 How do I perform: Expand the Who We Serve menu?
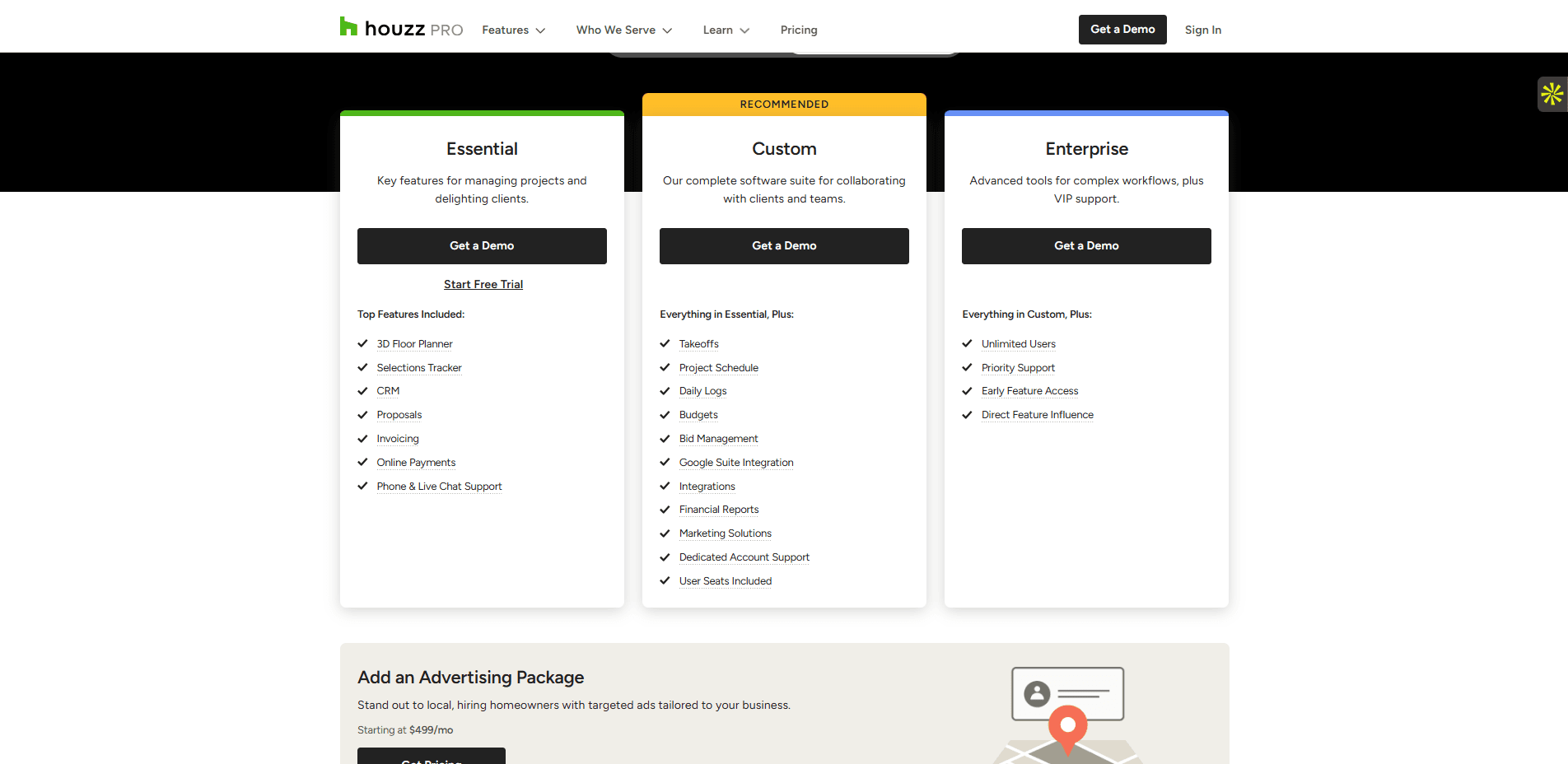(623, 30)
